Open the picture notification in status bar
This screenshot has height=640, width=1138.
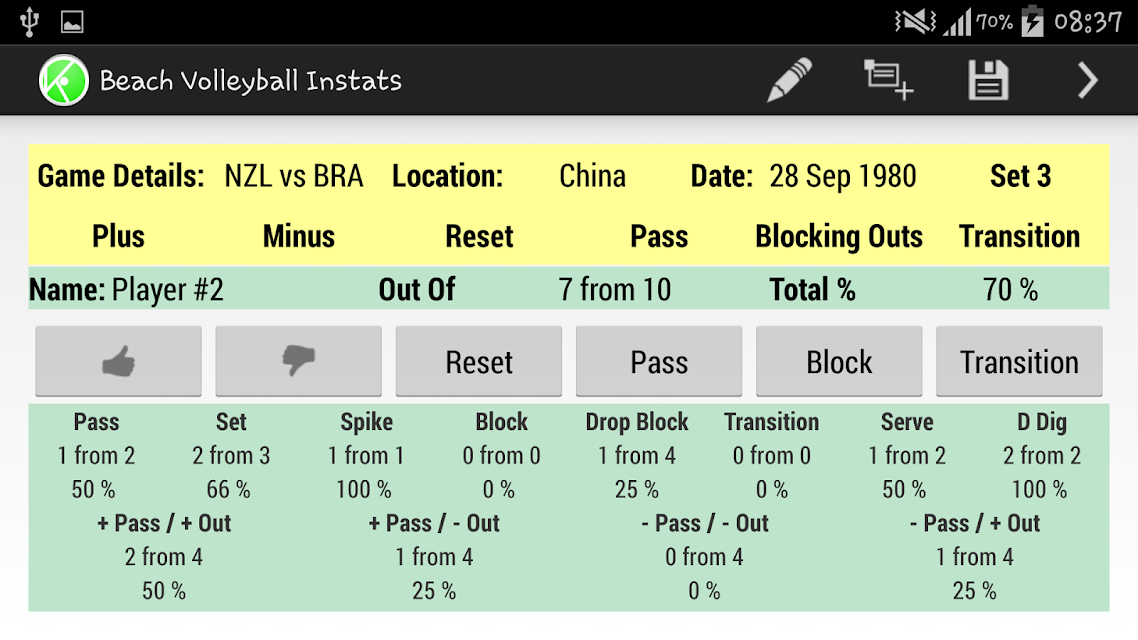pyautogui.click(x=72, y=22)
